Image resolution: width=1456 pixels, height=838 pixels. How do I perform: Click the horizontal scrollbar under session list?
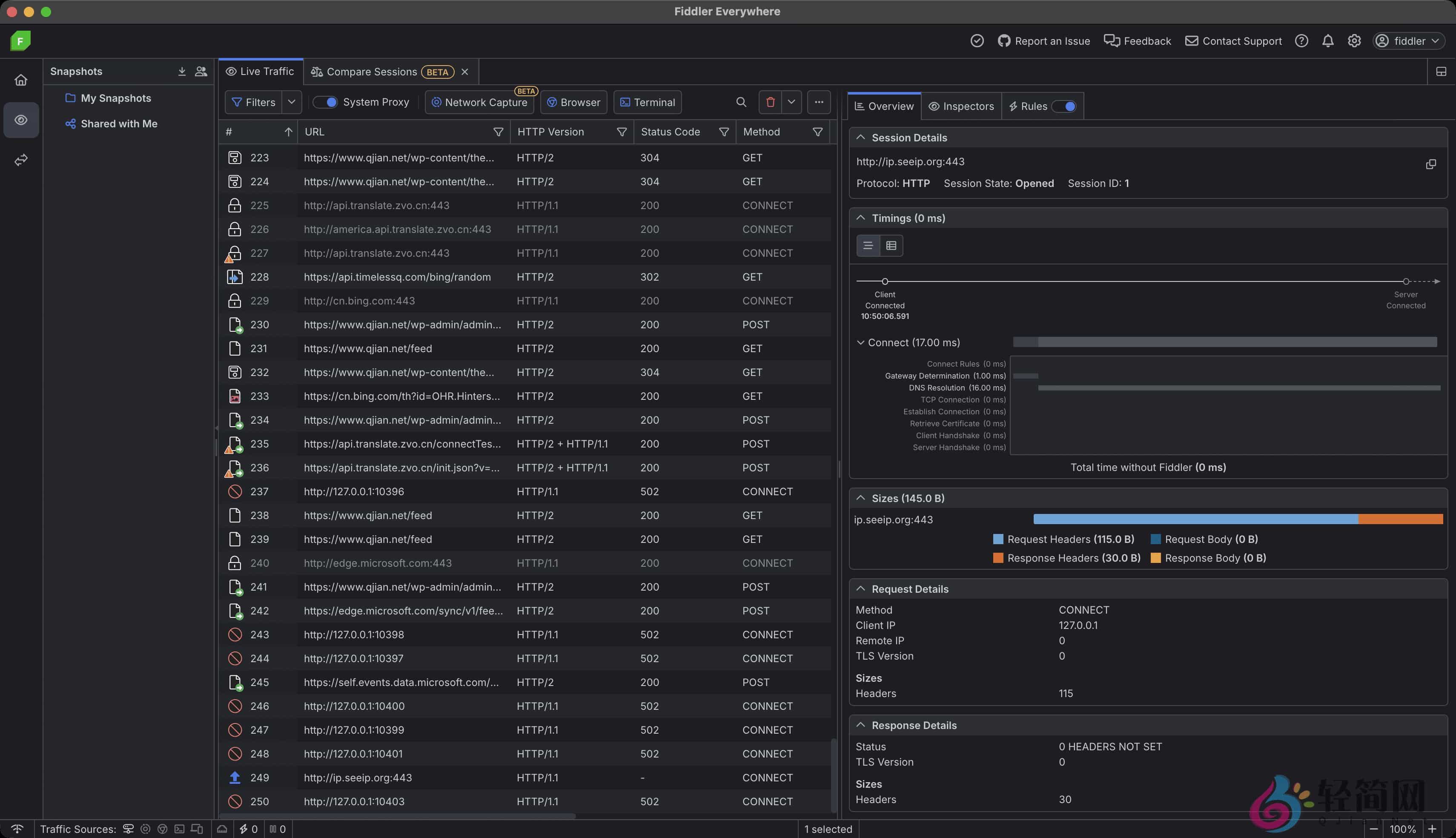click(x=398, y=816)
